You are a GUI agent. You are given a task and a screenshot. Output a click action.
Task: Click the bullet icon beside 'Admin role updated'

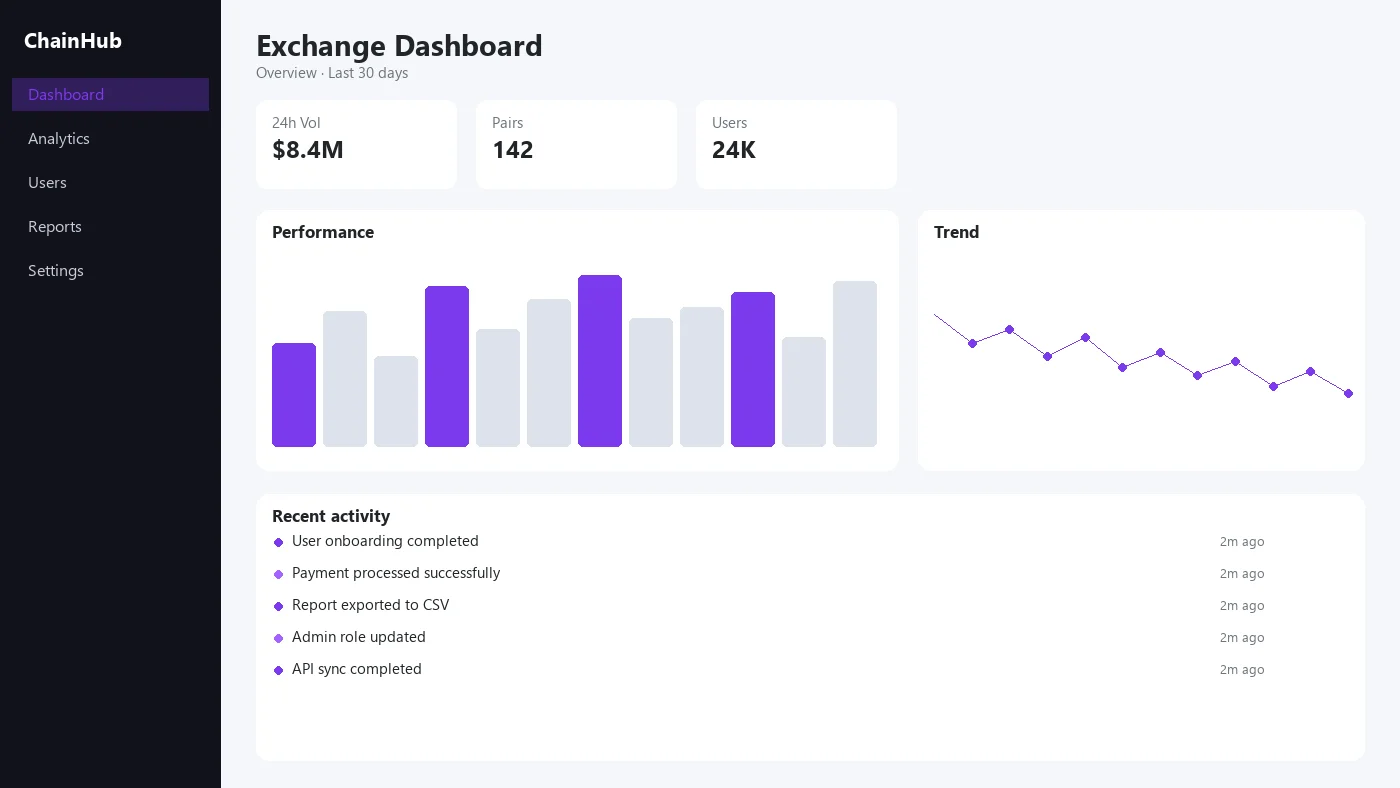278,638
